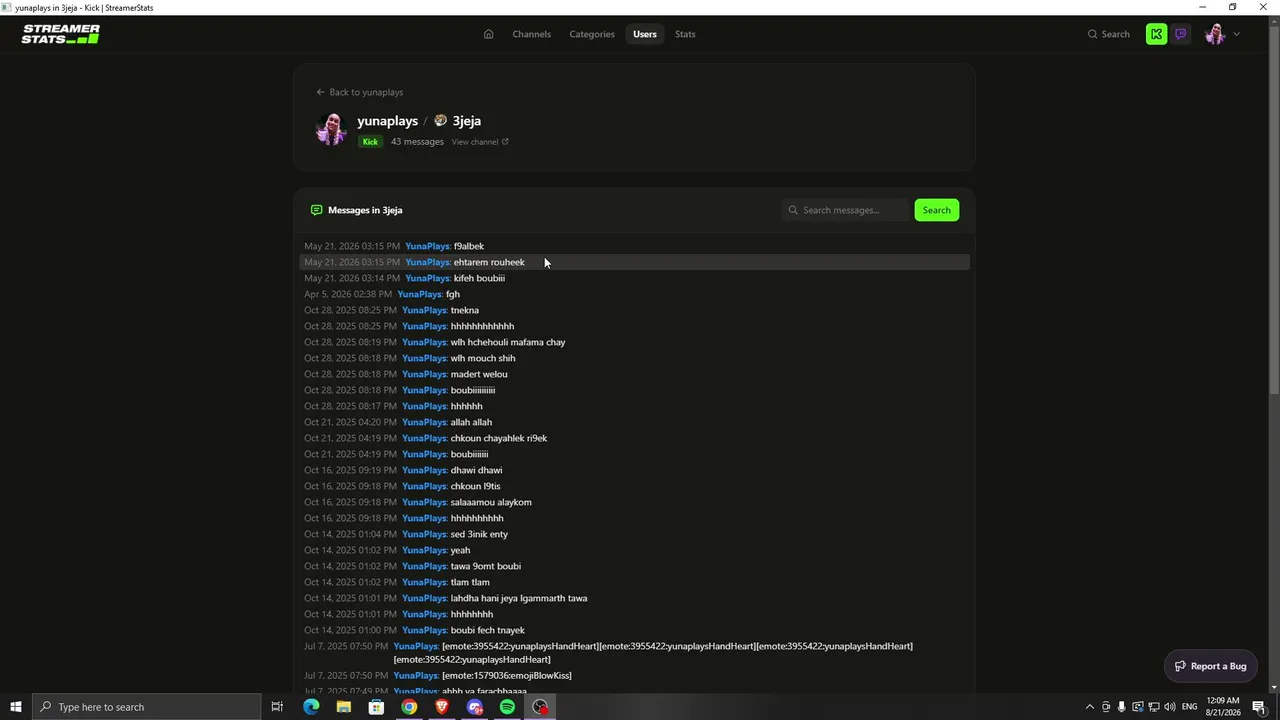Open Discord from the taskbar

(x=475, y=707)
